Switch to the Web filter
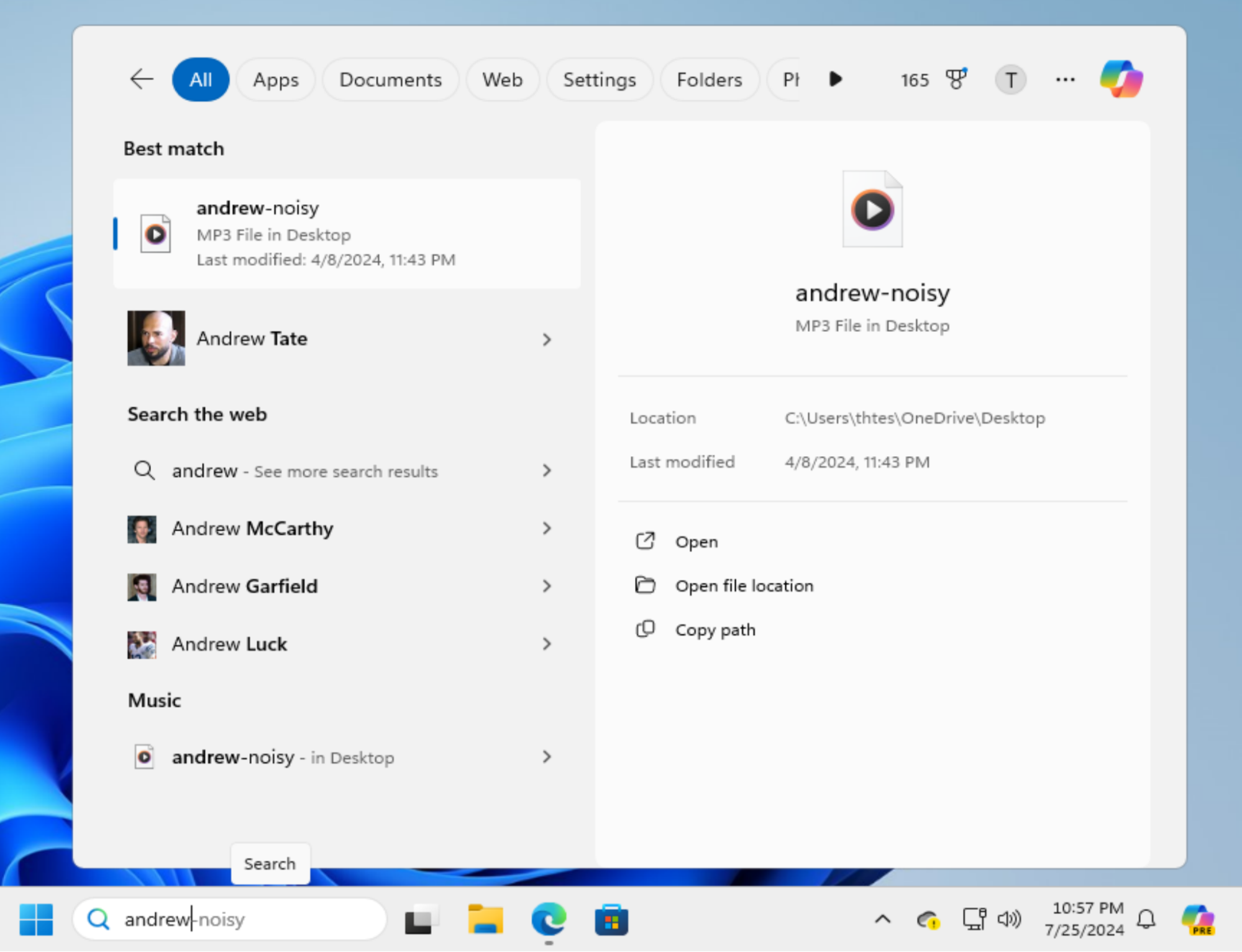 [x=503, y=80]
